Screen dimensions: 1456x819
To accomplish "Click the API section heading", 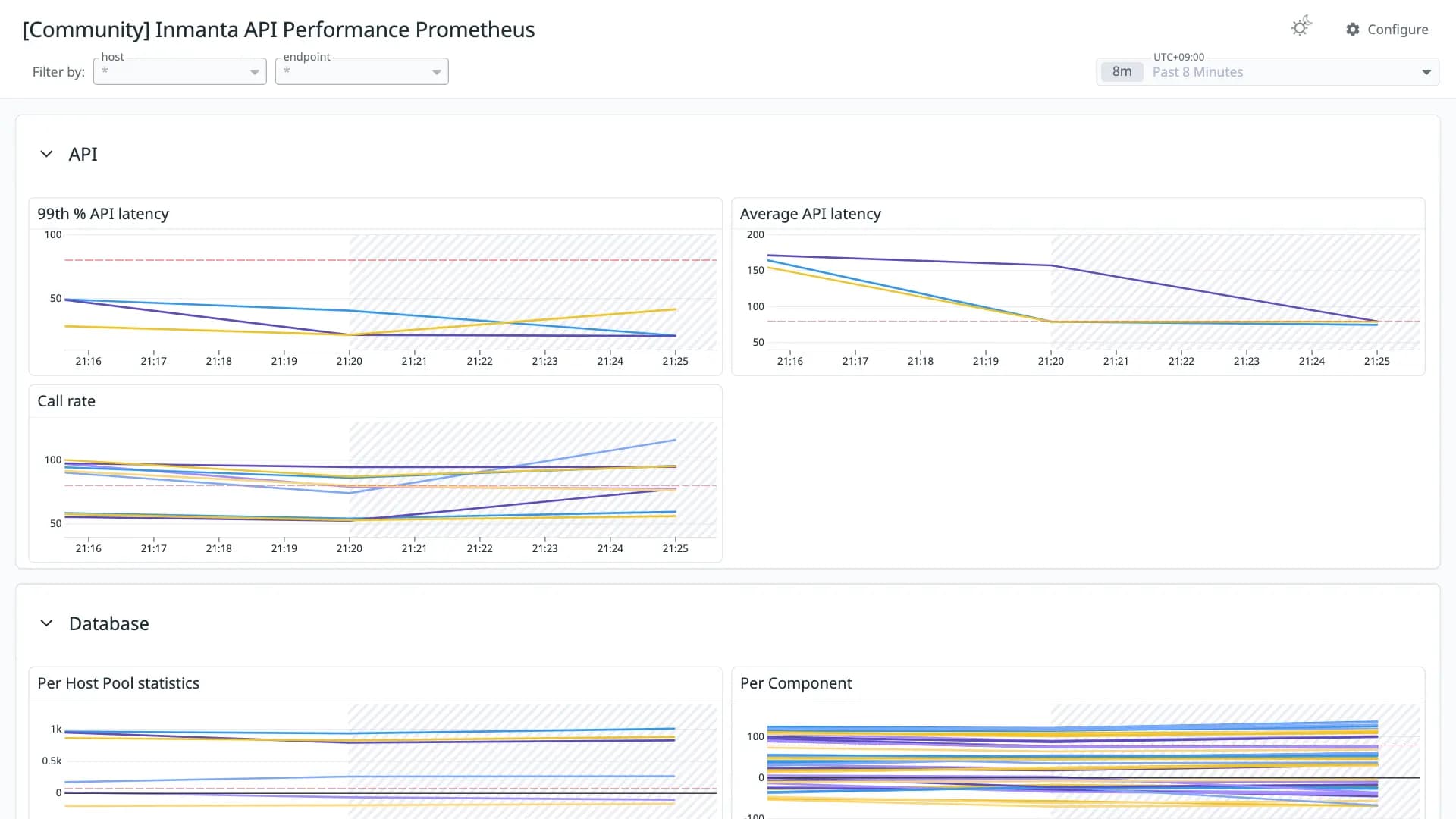I will coord(83,154).
